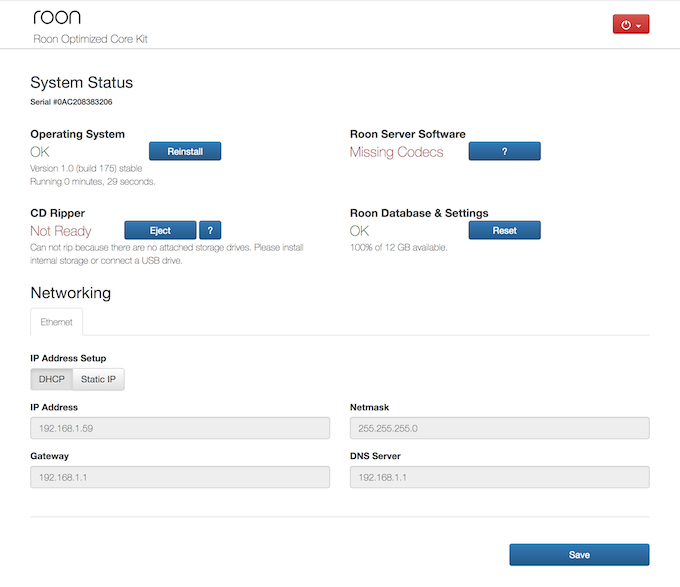The width and height of the screenshot is (680, 587).
Task: Click the Running 0 minutes, 29 seconds text
Action: (x=92, y=182)
